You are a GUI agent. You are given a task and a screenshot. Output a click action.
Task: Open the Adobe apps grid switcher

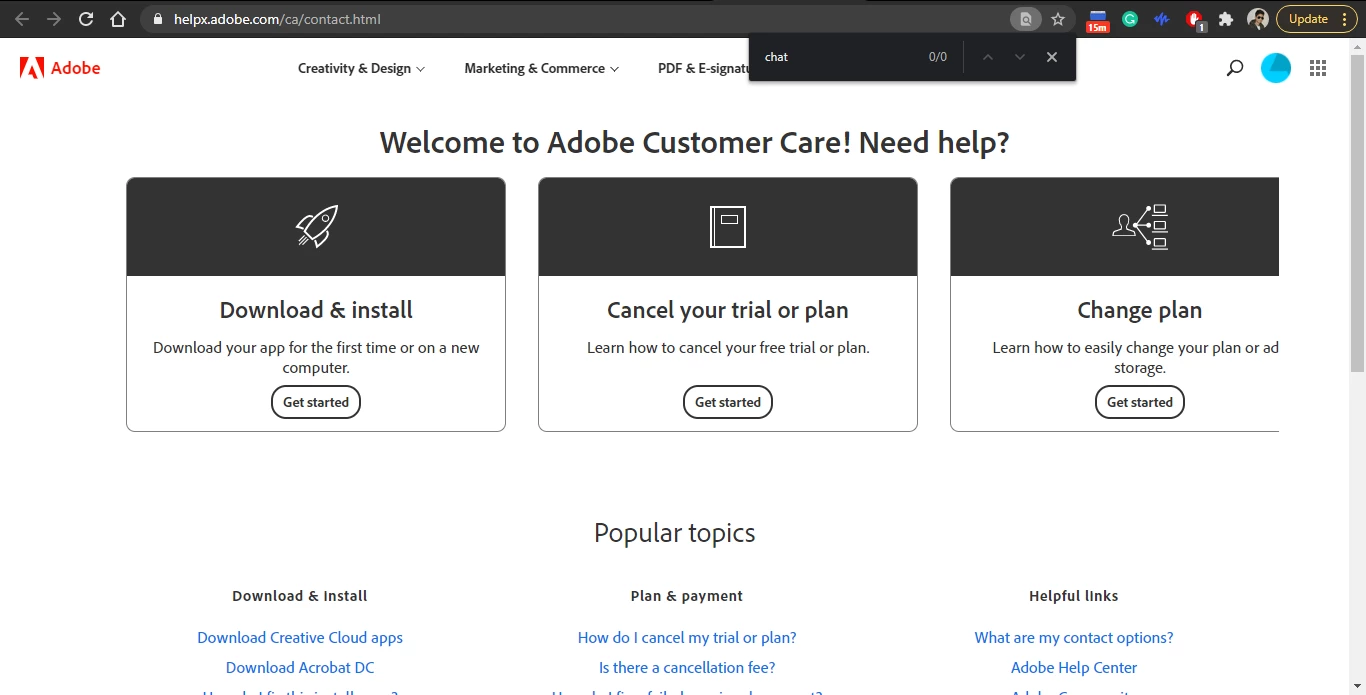1318,68
